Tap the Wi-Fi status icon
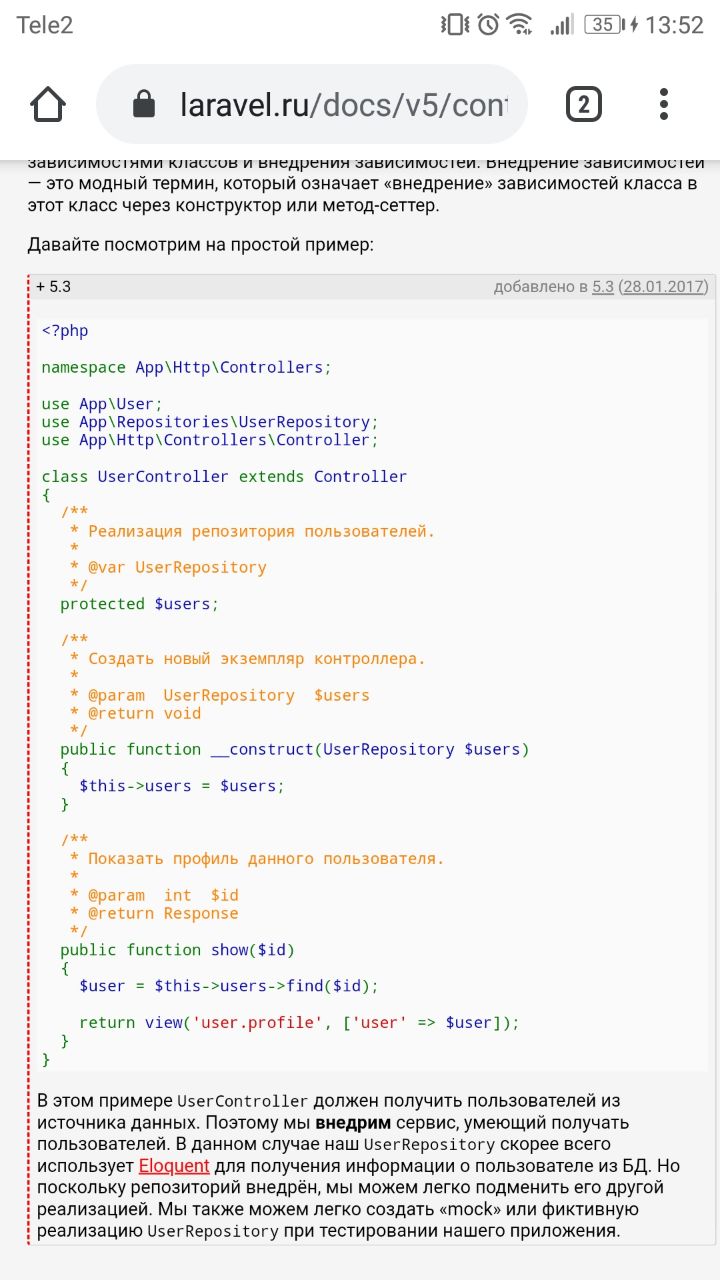 point(520,25)
